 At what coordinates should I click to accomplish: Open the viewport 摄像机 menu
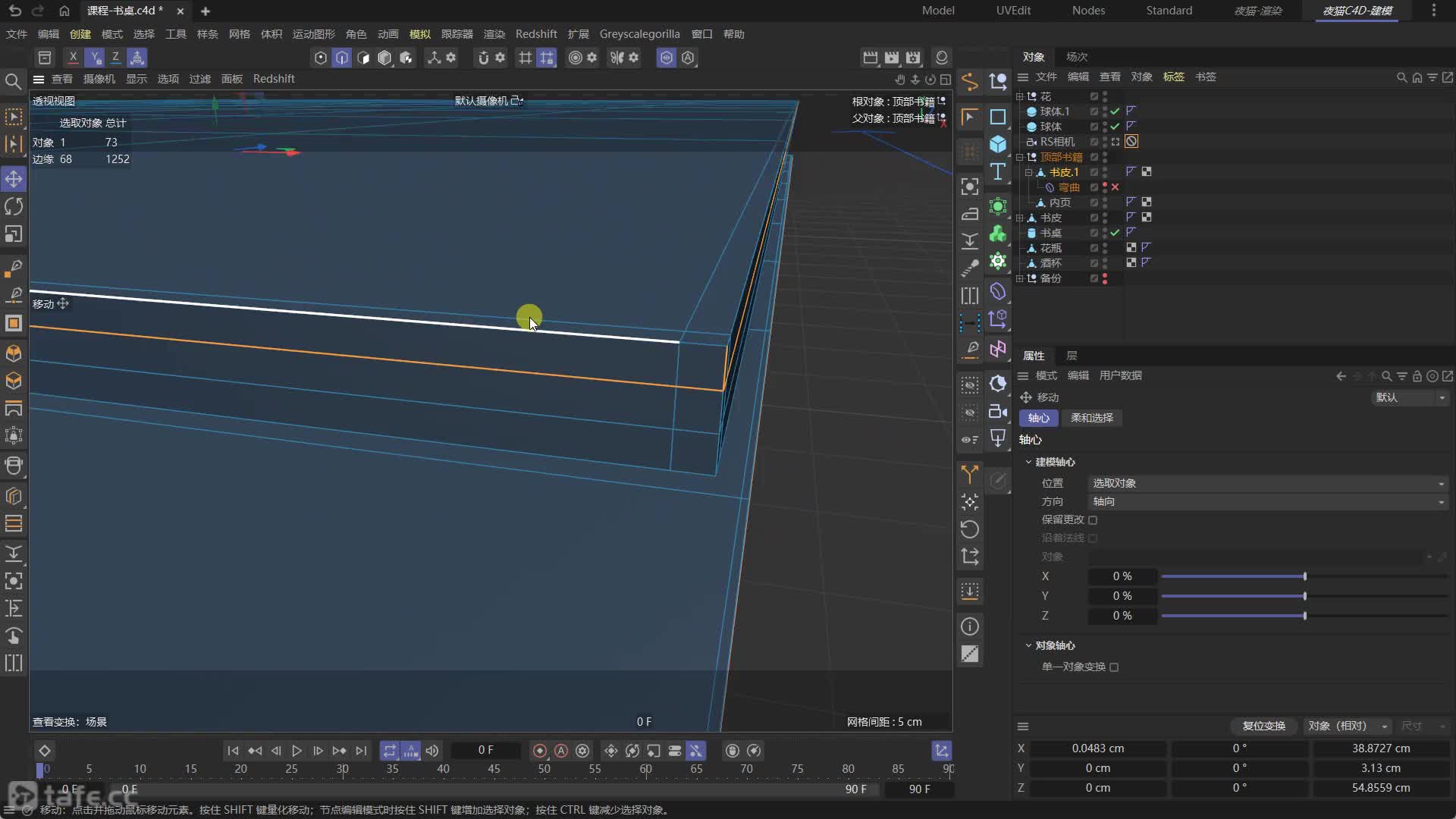(99, 79)
